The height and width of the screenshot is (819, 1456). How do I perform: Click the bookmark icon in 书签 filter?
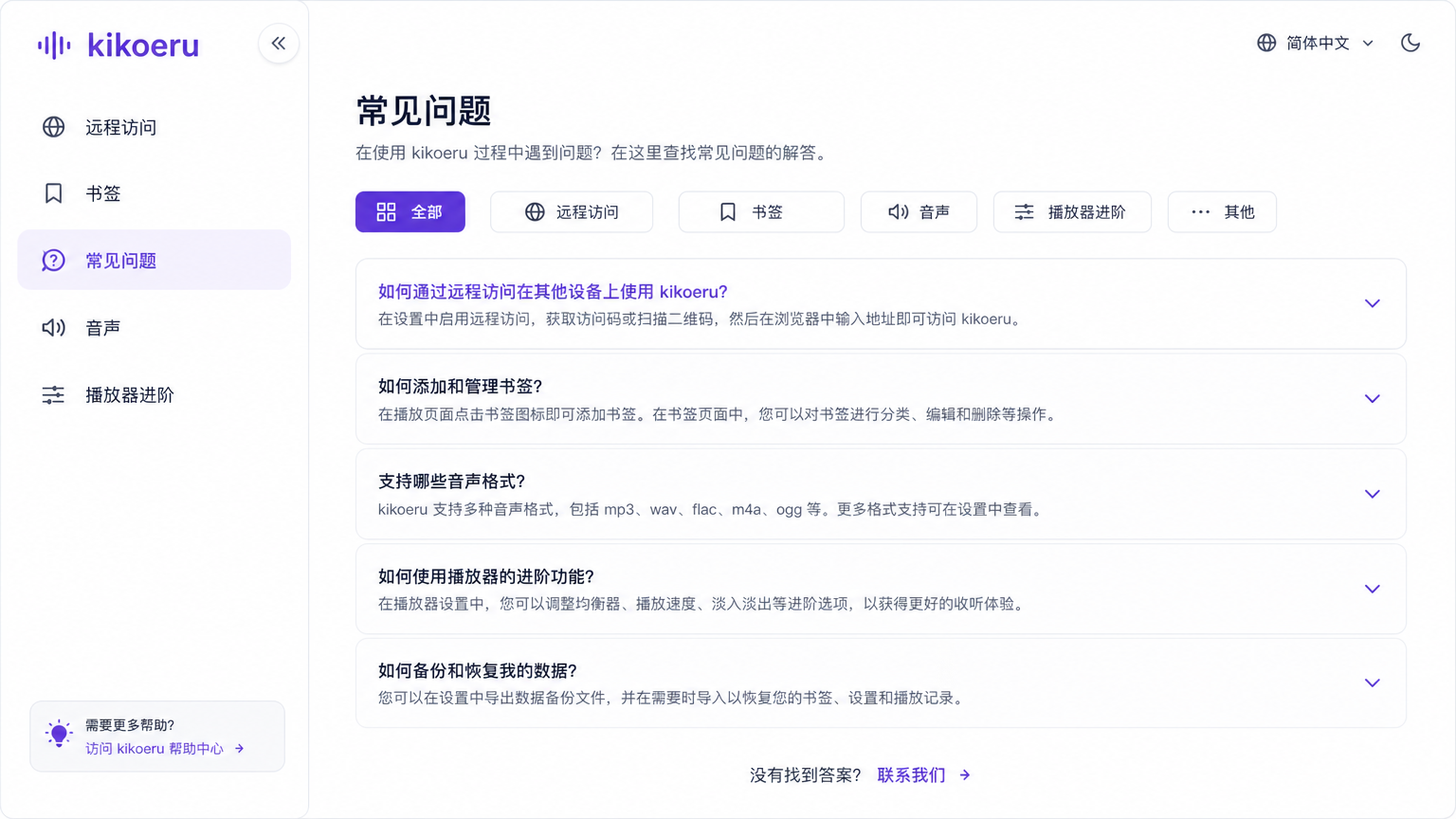728,212
